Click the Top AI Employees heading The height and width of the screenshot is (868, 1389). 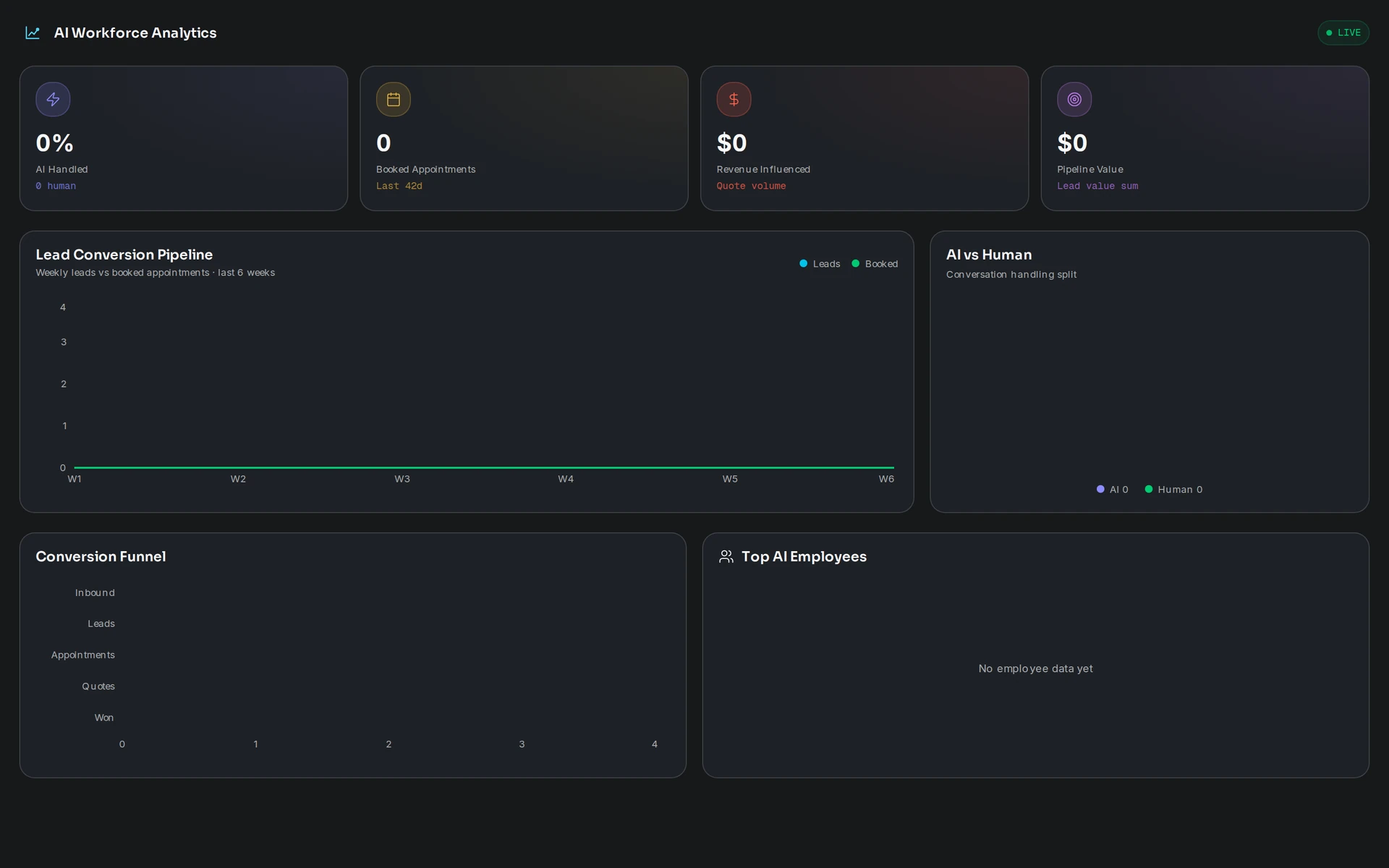(x=804, y=556)
